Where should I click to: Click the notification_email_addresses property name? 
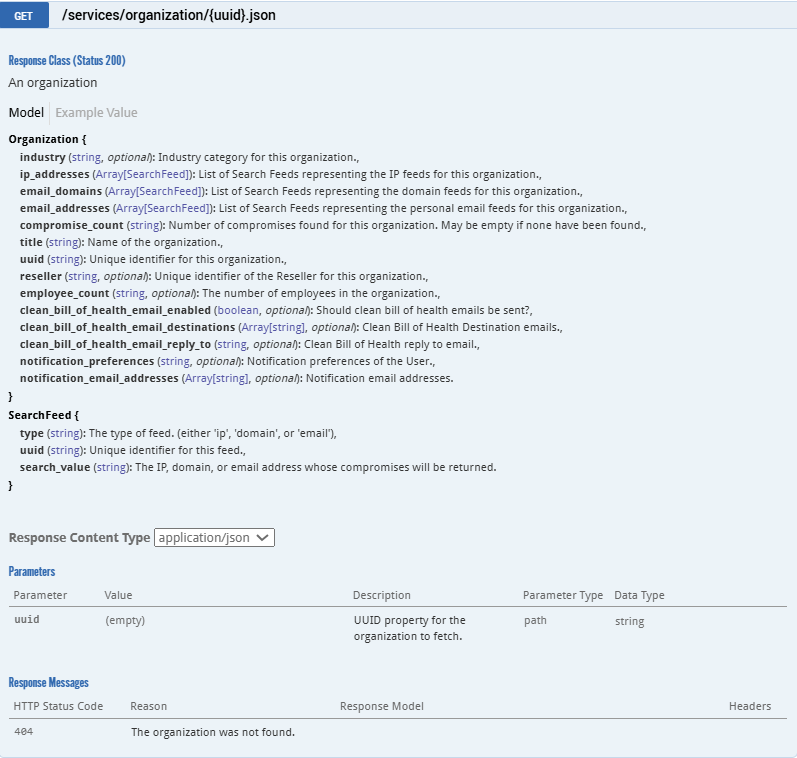click(100, 378)
